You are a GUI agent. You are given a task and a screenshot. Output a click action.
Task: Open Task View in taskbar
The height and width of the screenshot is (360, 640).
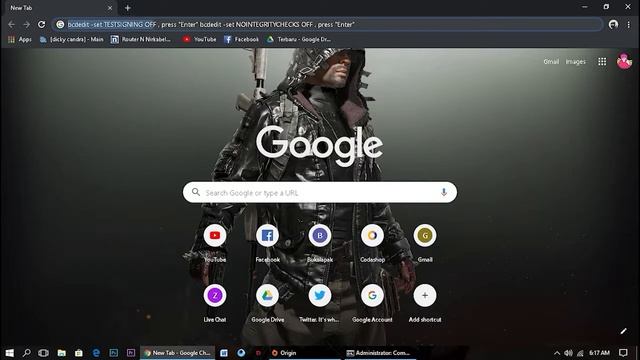pyautogui.click(x=43, y=353)
